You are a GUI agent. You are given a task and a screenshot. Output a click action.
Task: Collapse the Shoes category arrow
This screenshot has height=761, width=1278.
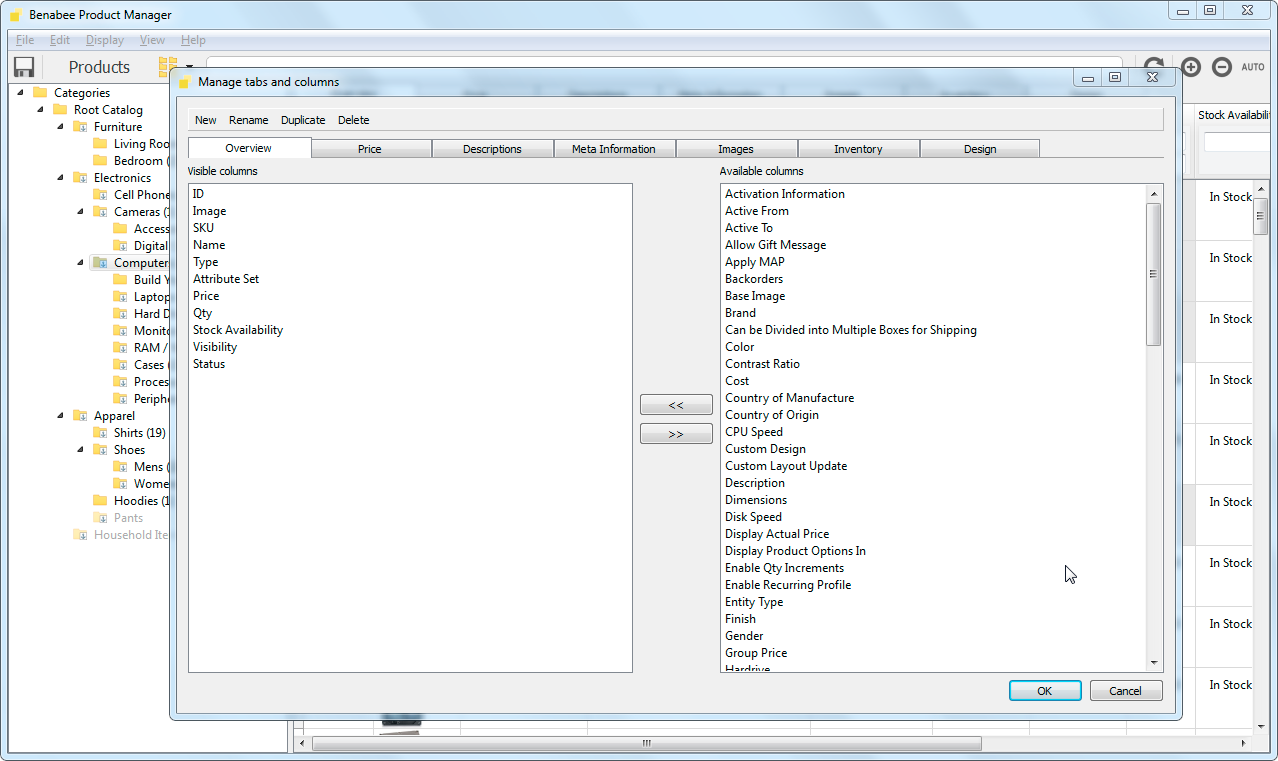coord(80,450)
